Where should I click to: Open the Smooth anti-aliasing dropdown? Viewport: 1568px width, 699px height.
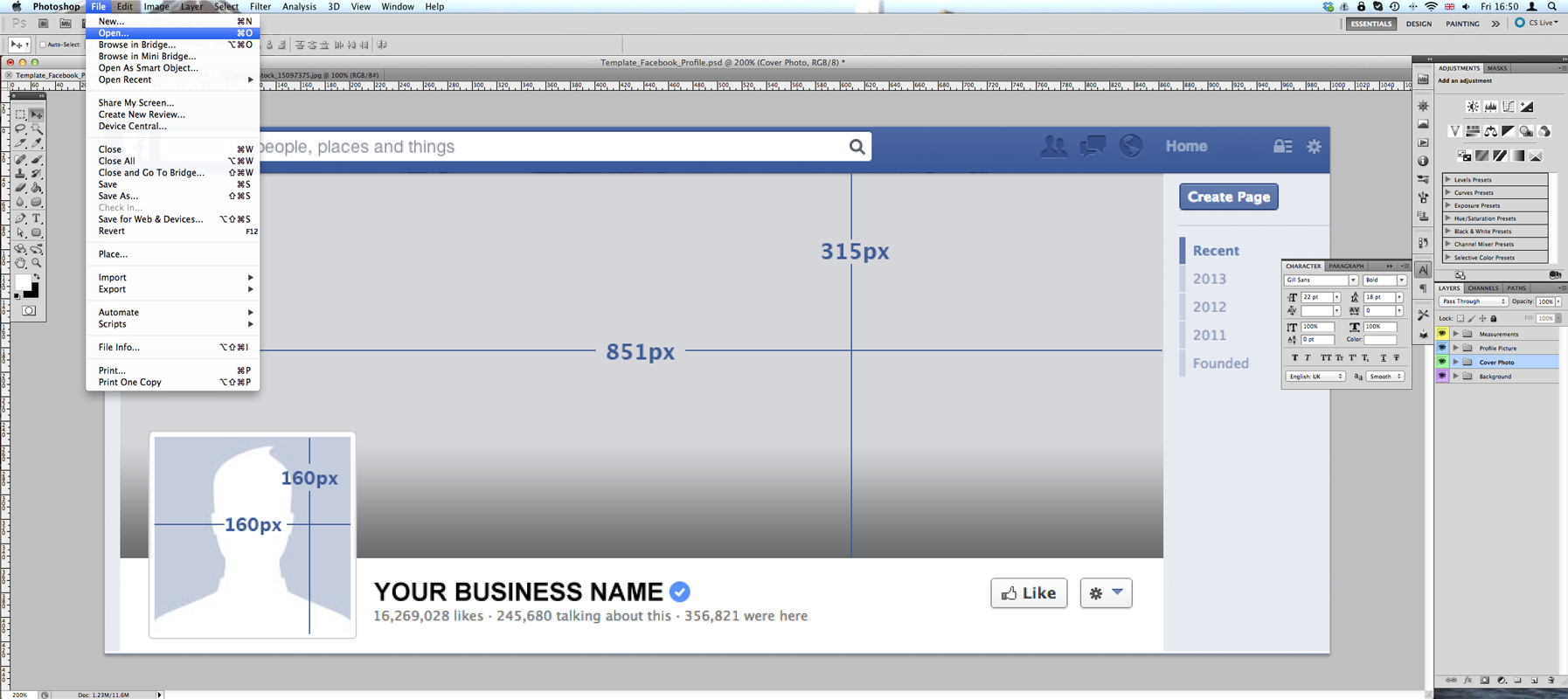coord(1385,377)
